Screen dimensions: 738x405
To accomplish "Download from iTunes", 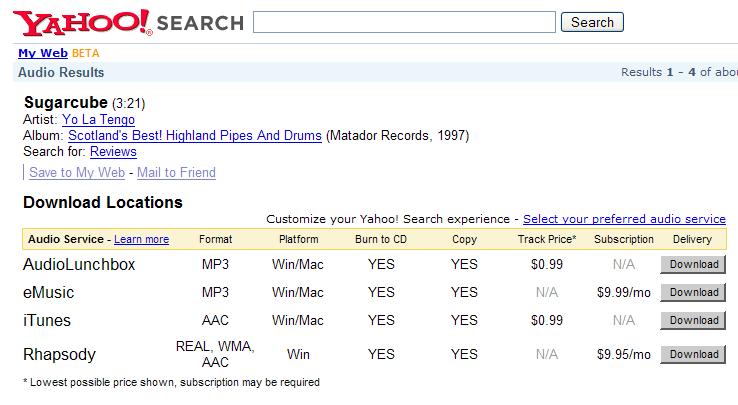I will pos(693,320).
